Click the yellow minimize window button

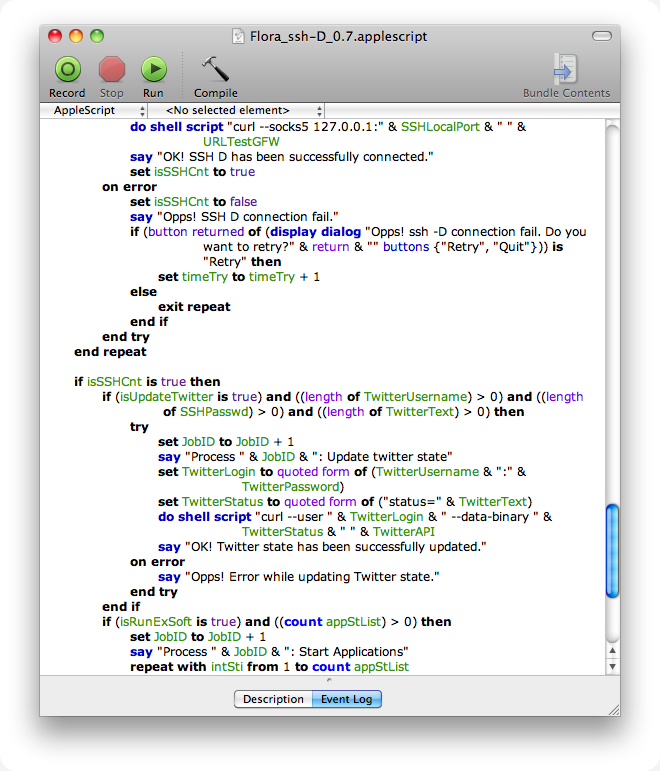[x=76, y=36]
